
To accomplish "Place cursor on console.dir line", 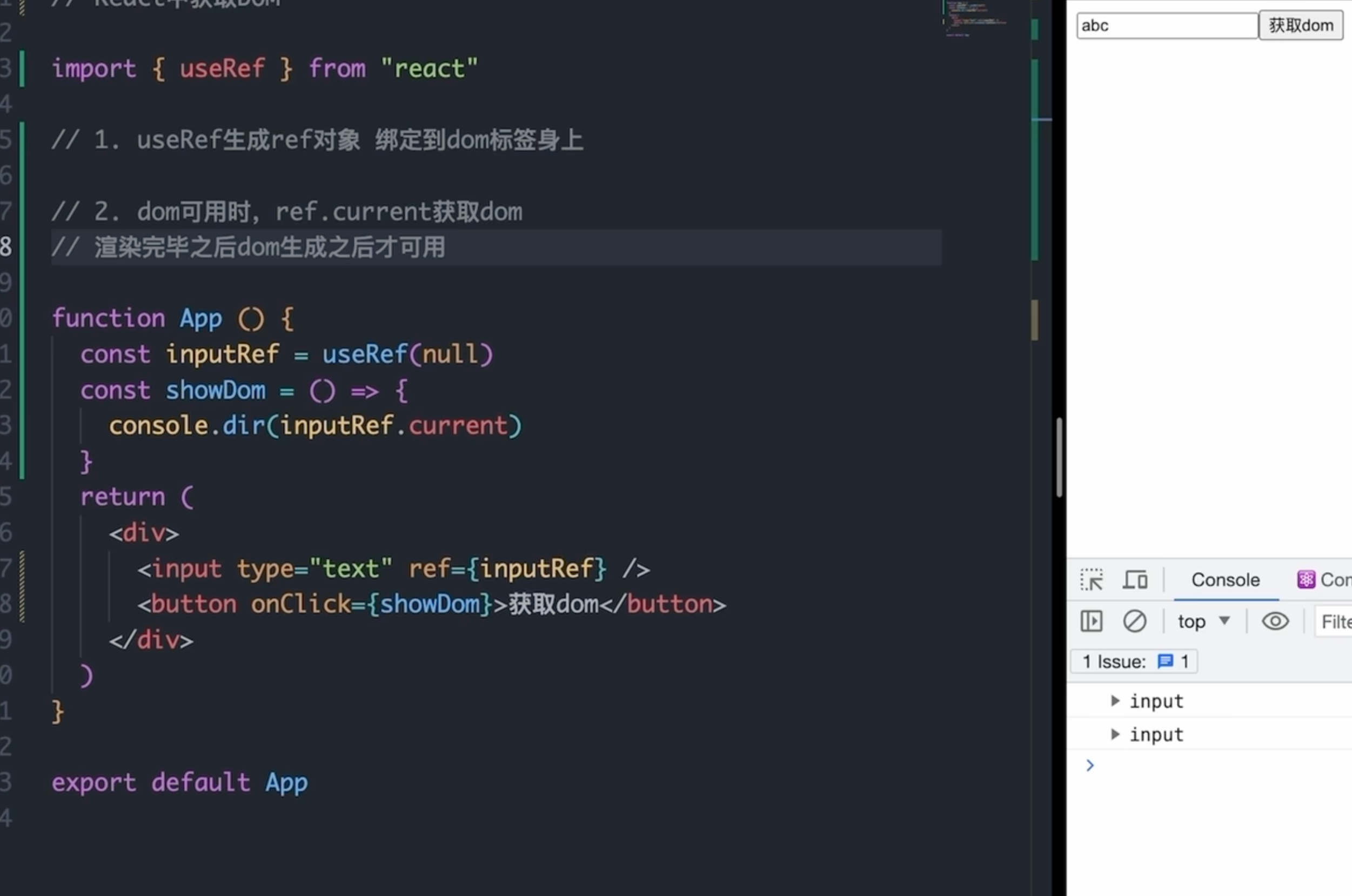I will (314, 426).
